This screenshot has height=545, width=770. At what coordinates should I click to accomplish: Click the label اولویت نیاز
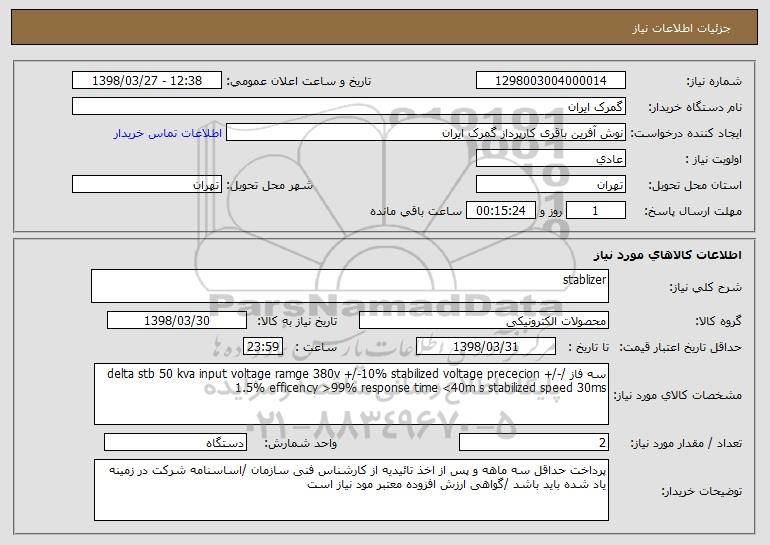(x=714, y=159)
